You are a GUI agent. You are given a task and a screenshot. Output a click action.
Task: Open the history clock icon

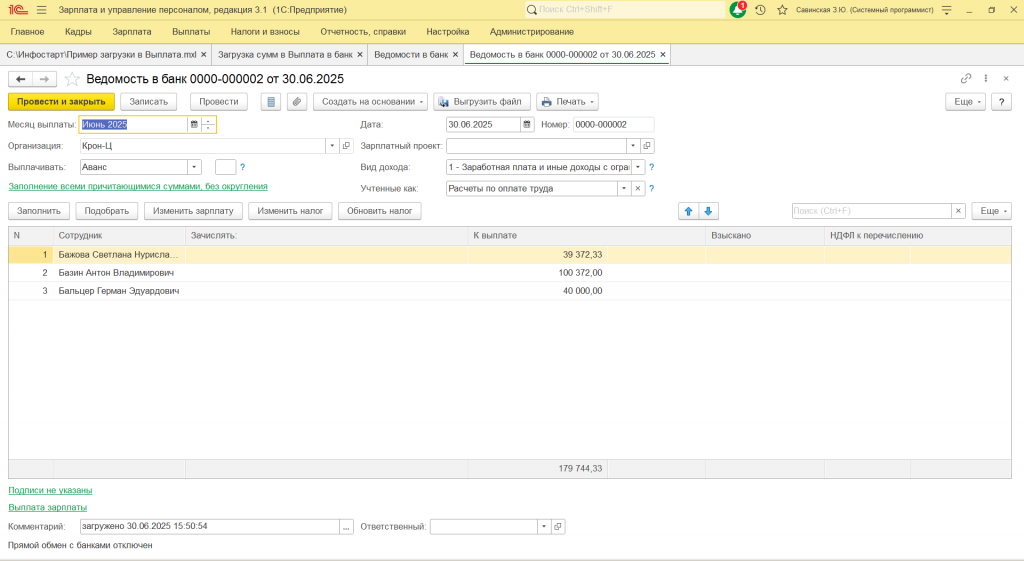(x=760, y=10)
